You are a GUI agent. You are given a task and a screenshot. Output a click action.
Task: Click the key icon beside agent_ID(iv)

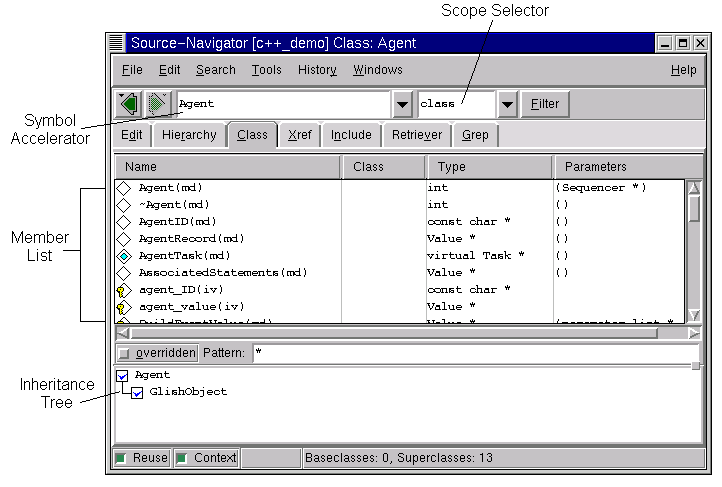tap(123, 290)
